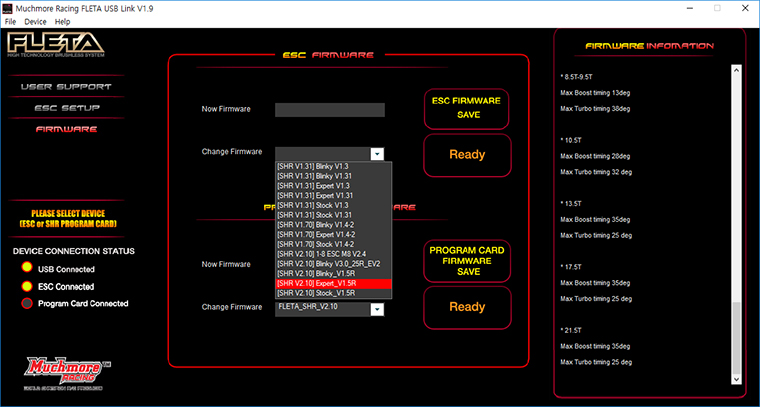
Task: Select [SHR V2.10] Blinky V3.0_25R_EV2
Action: [333, 264]
